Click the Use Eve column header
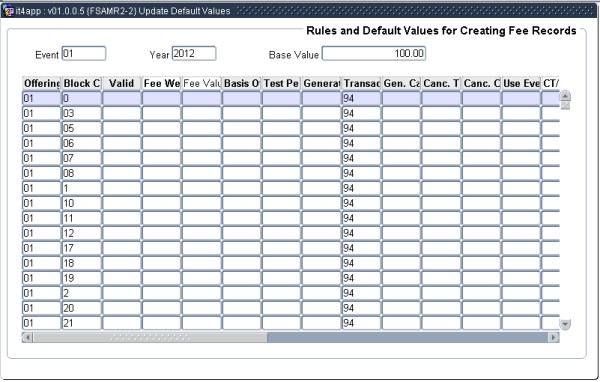This screenshot has height=382, width=600. [521, 83]
